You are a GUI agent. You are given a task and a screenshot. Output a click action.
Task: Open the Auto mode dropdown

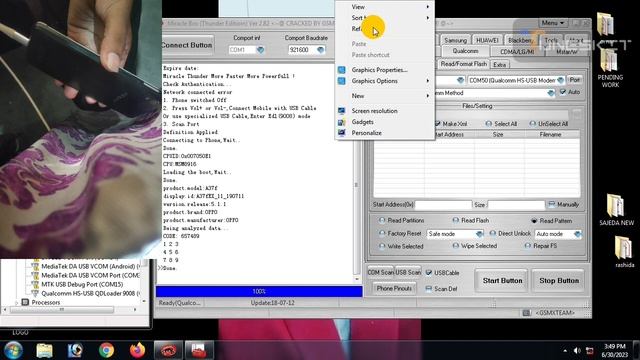[577, 234]
